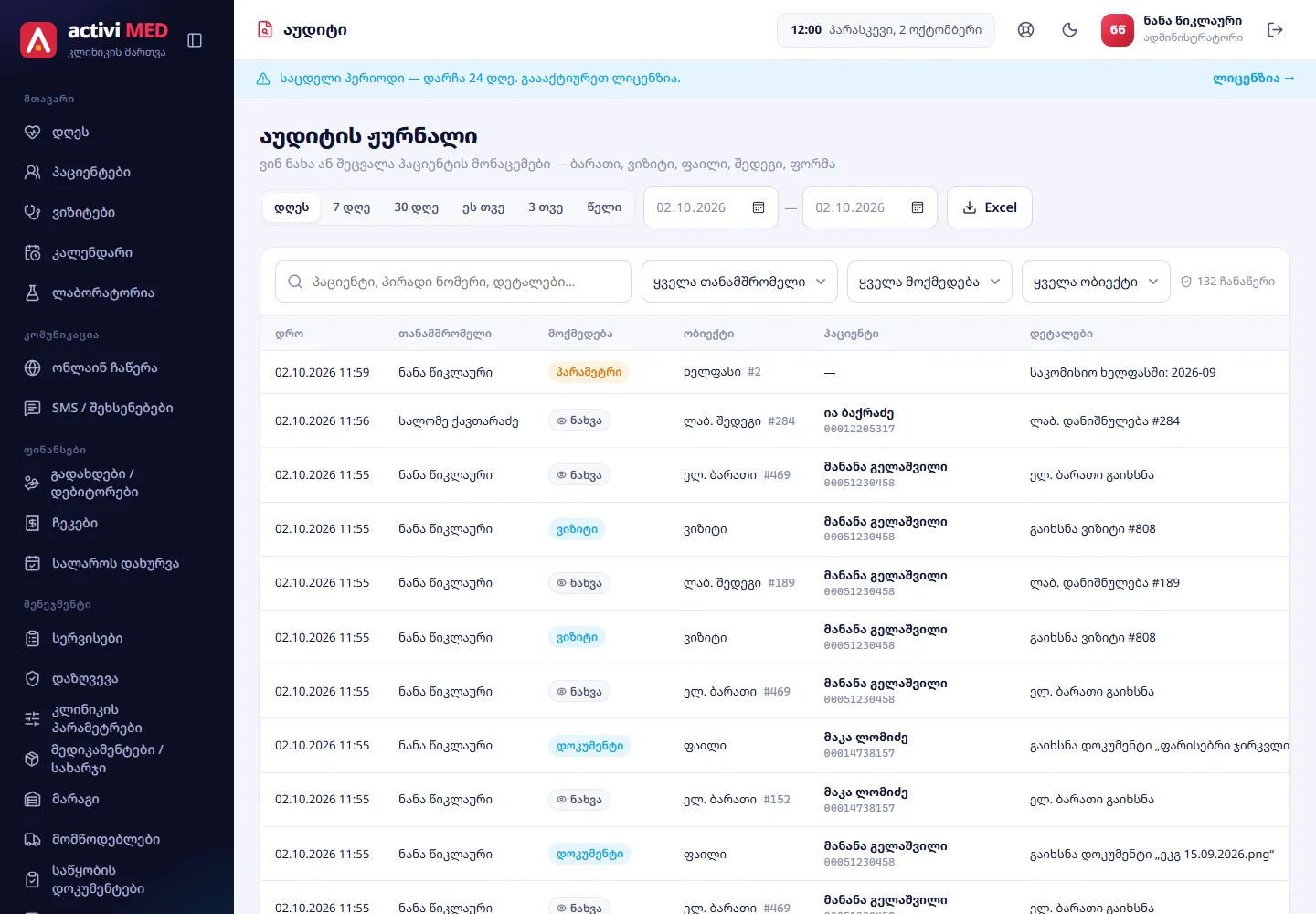The width and height of the screenshot is (1316, 914).
Task: Select the დღეს period tab
Action: [292, 207]
